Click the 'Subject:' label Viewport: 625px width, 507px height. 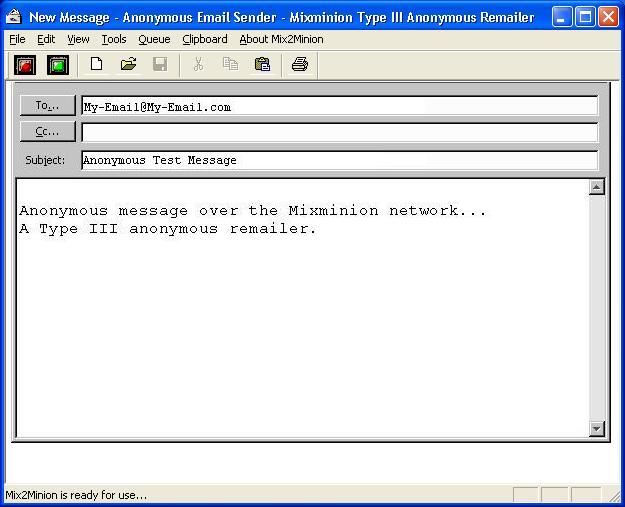tap(45, 160)
